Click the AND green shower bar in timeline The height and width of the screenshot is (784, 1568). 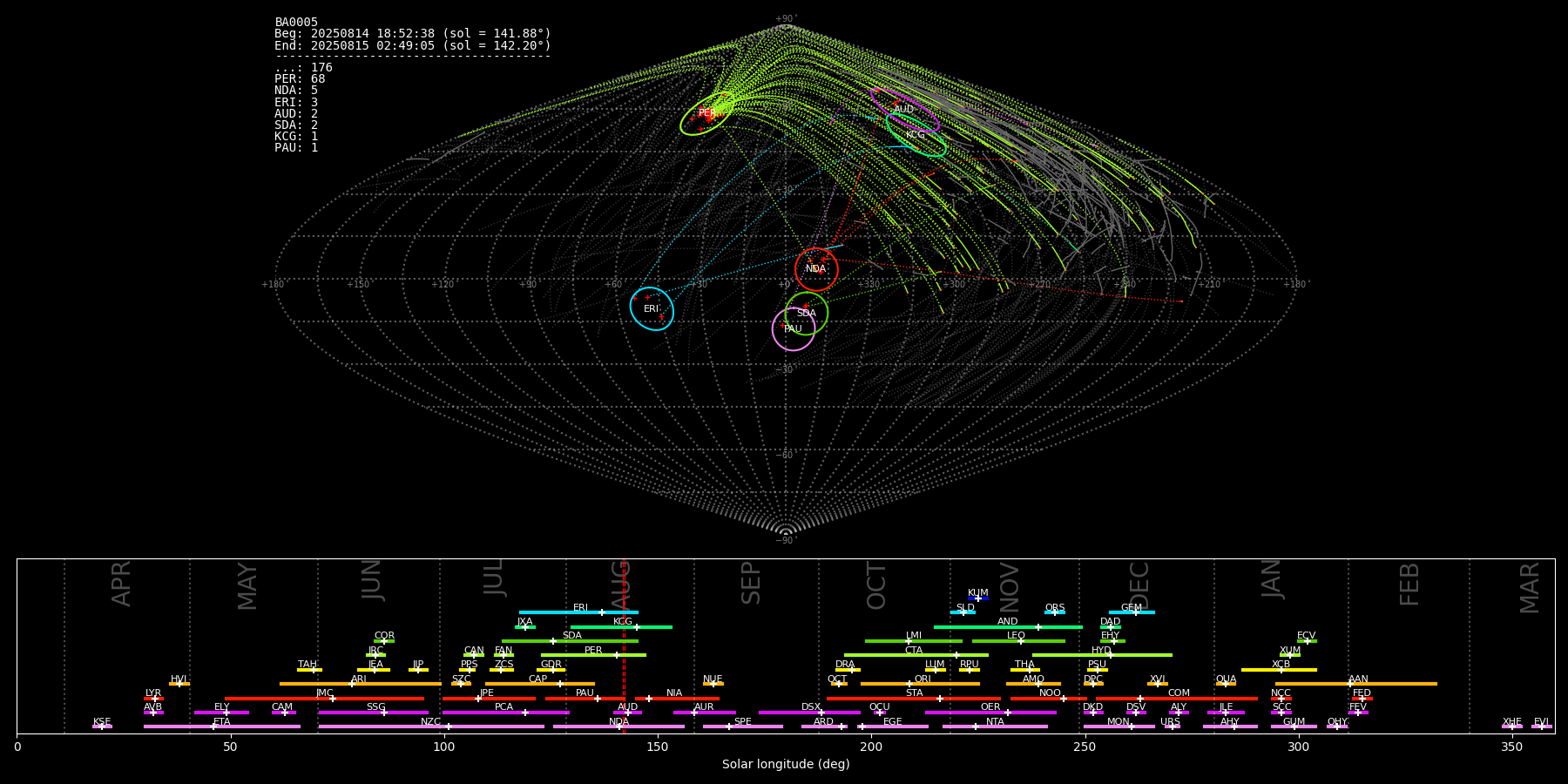(1008, 626)
